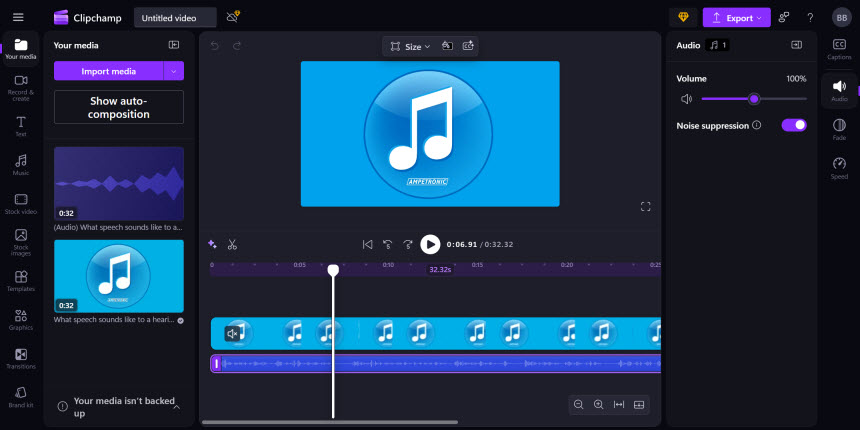Click the undo arrow
The image size is (860, 430).
click(214, 46)
